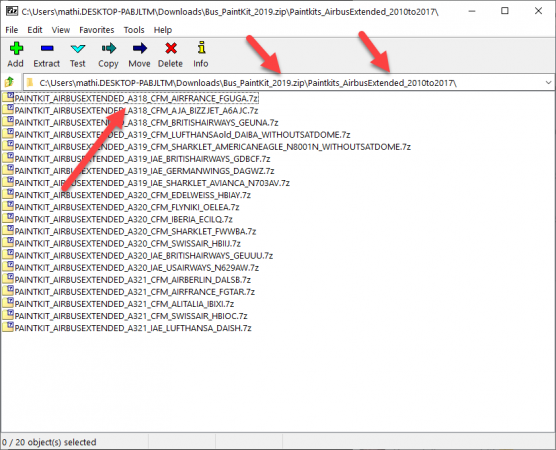Click the Test archive icon
The height and width of the screenshot is (450, 556).
click(x=78, y=48)
